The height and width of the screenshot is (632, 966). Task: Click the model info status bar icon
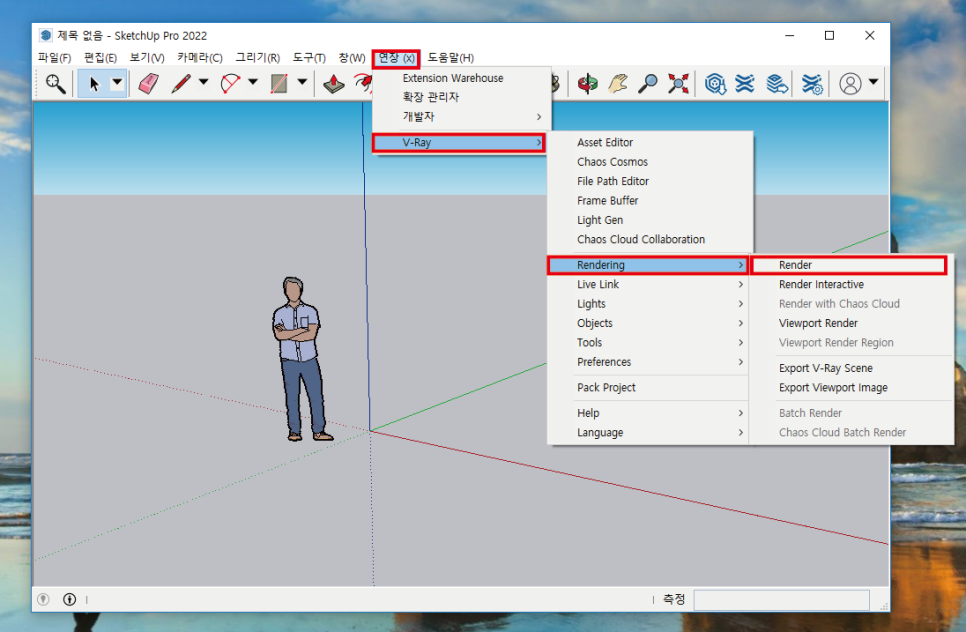(70, 599)
